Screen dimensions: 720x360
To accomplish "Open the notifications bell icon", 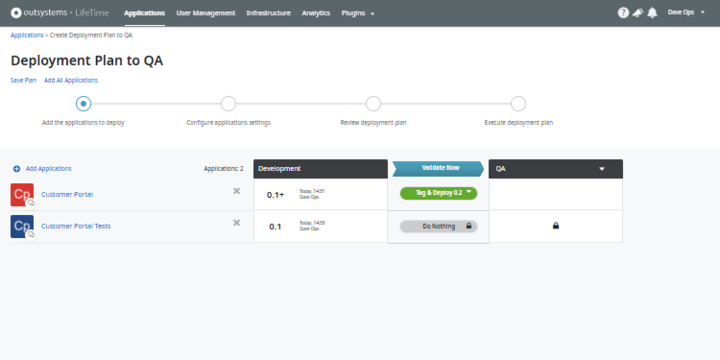I will pos(652,13).
